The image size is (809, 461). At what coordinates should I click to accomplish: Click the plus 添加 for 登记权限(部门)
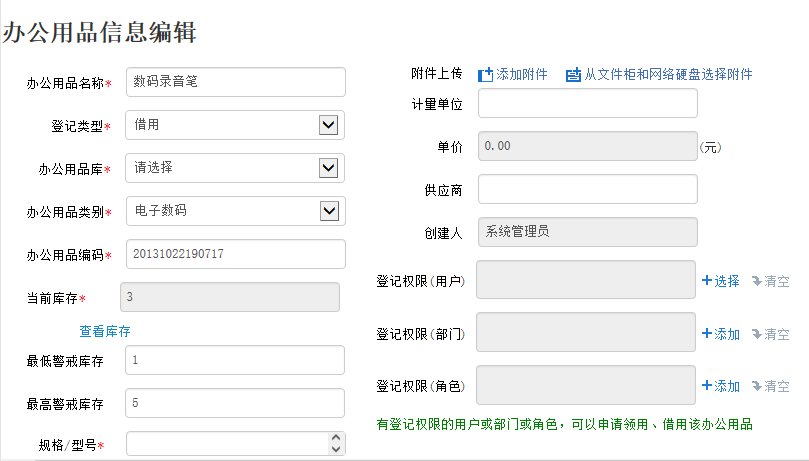720,334
